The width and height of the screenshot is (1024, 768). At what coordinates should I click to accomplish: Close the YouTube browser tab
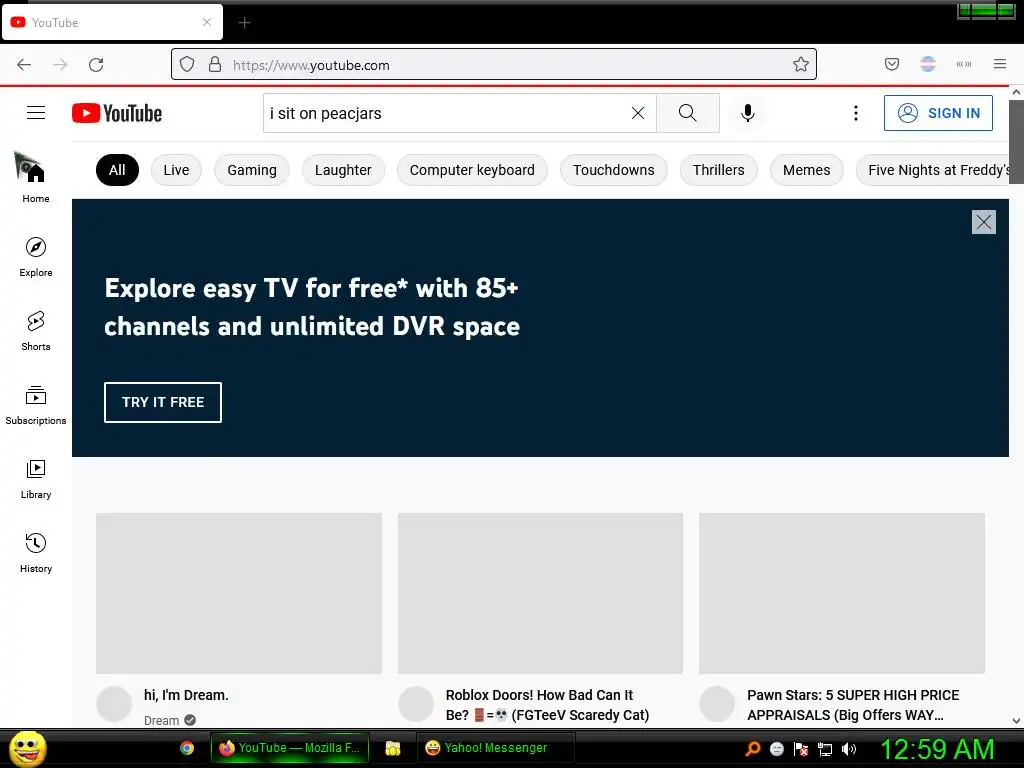tap(206, 22)
